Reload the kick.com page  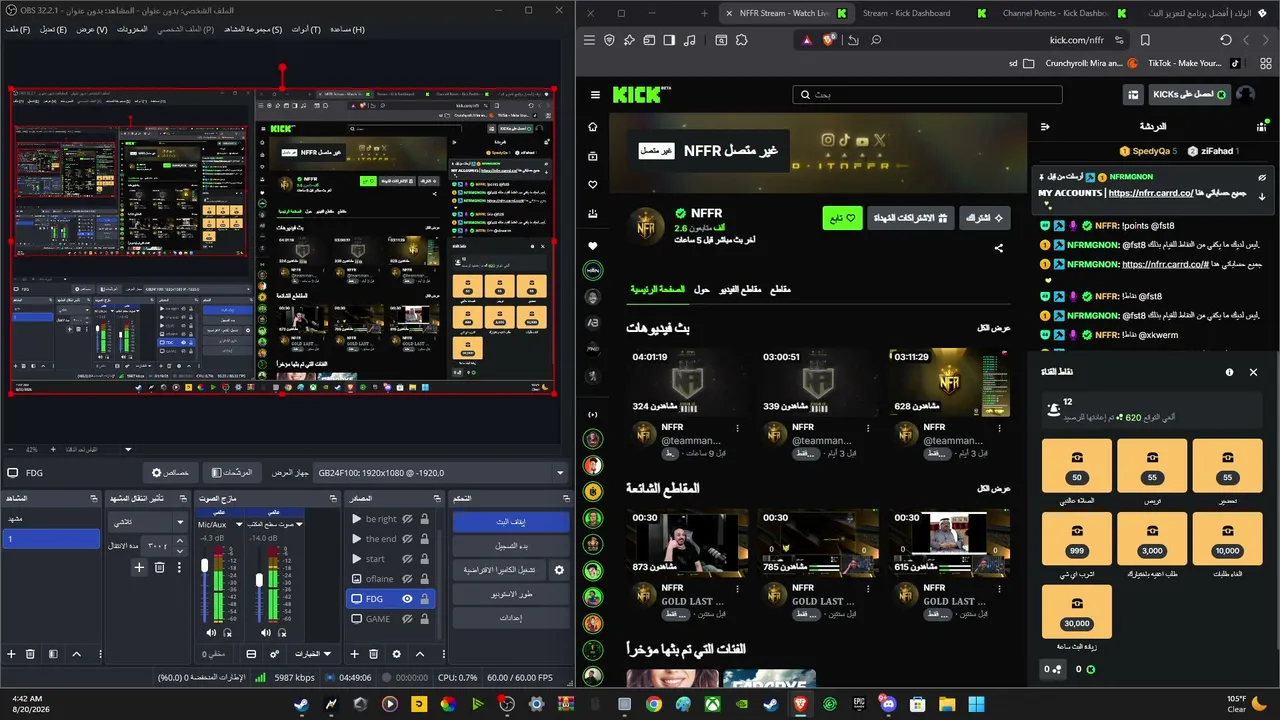(x=1226, y=40)
